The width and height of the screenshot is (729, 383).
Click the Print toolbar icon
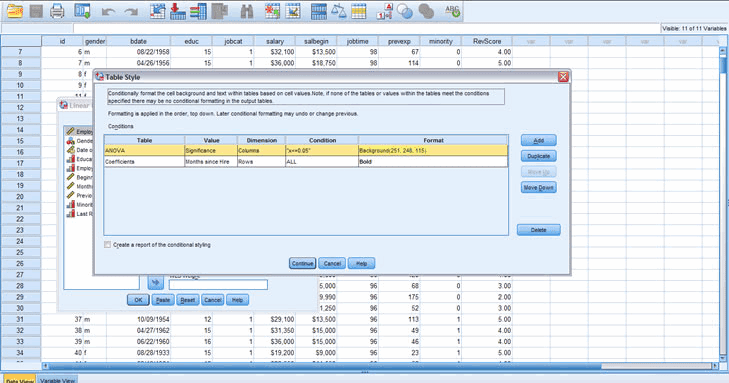[x=57, y=10]
